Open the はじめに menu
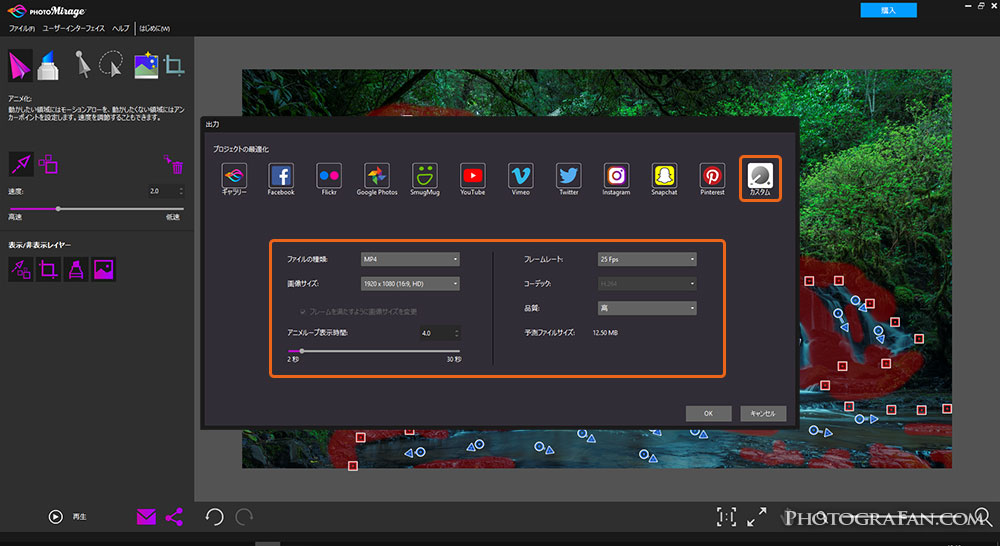The width and height of the screenshot is (1000, 546). coord(154,29)
